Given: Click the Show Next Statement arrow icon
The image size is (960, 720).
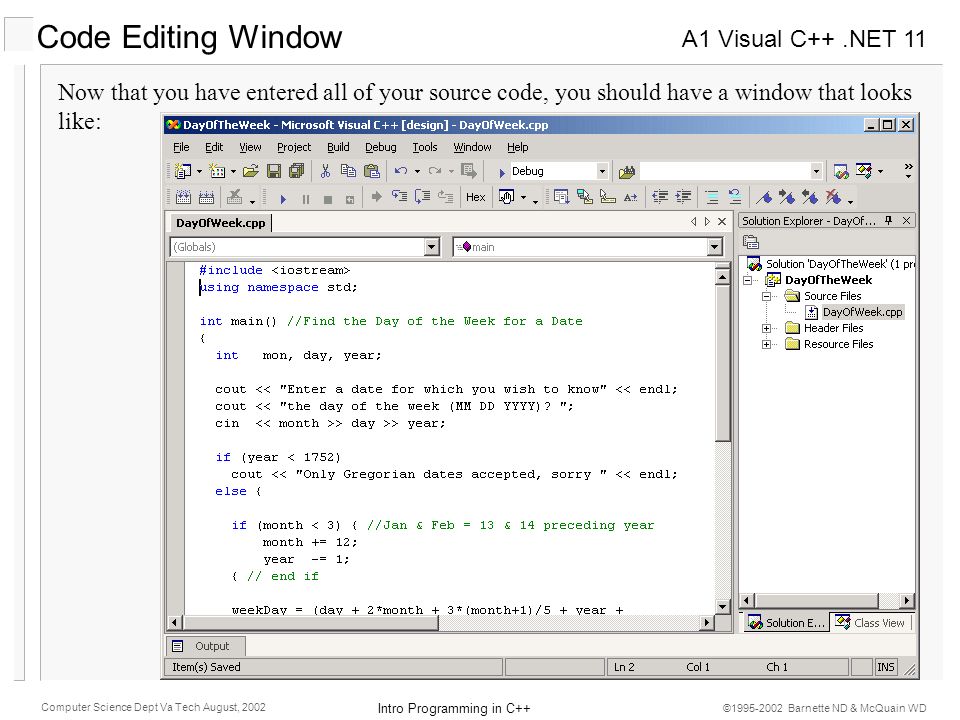Looking at the screenshot, I should (377, 197).
